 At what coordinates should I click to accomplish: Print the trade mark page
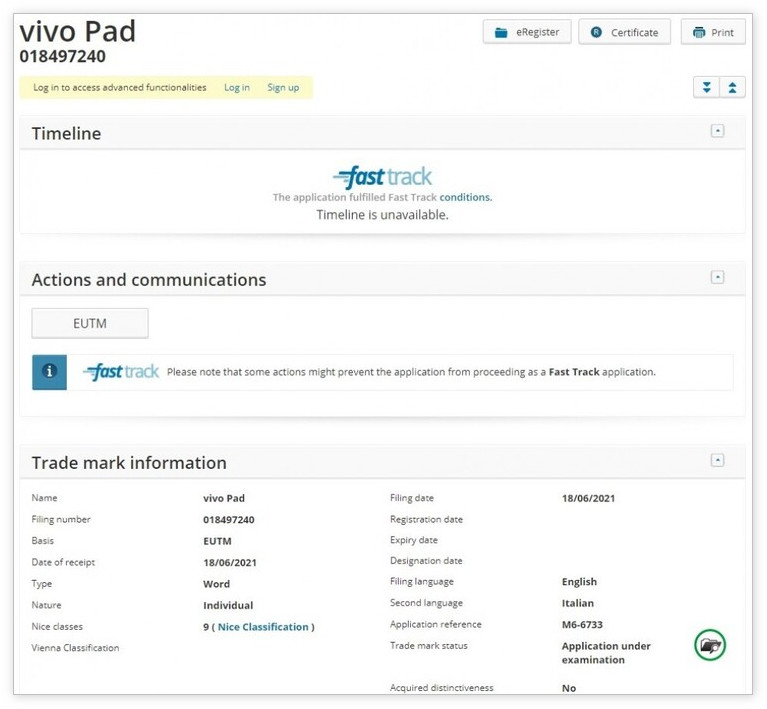[x=712, y=32]
